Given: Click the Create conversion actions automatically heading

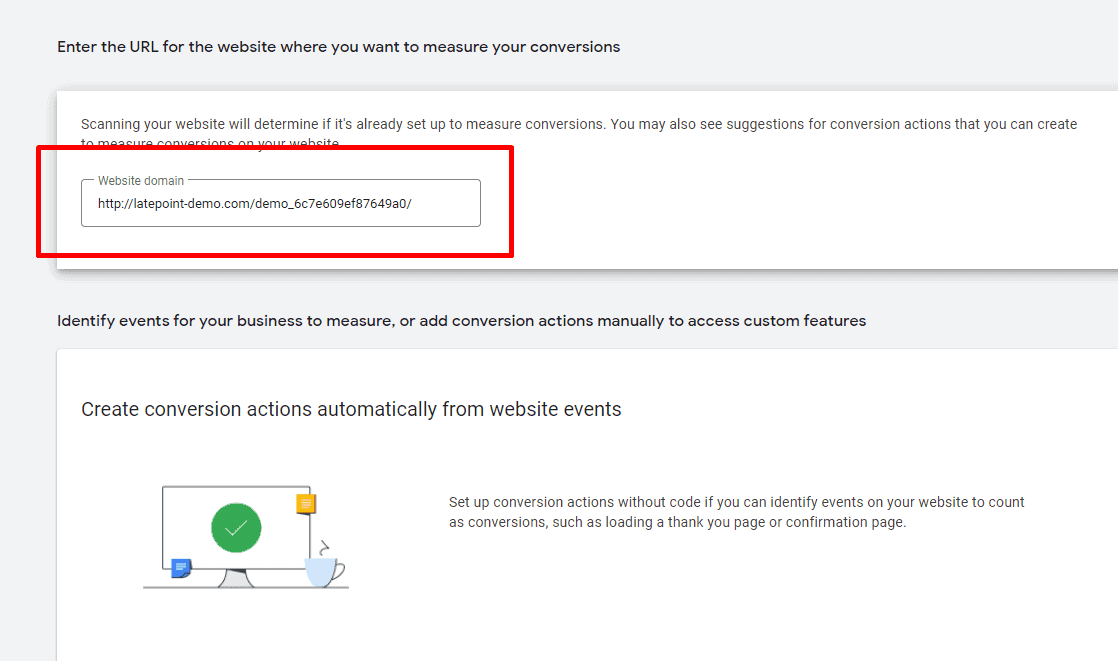Looking at the screenshot, I should click(351, 409).
